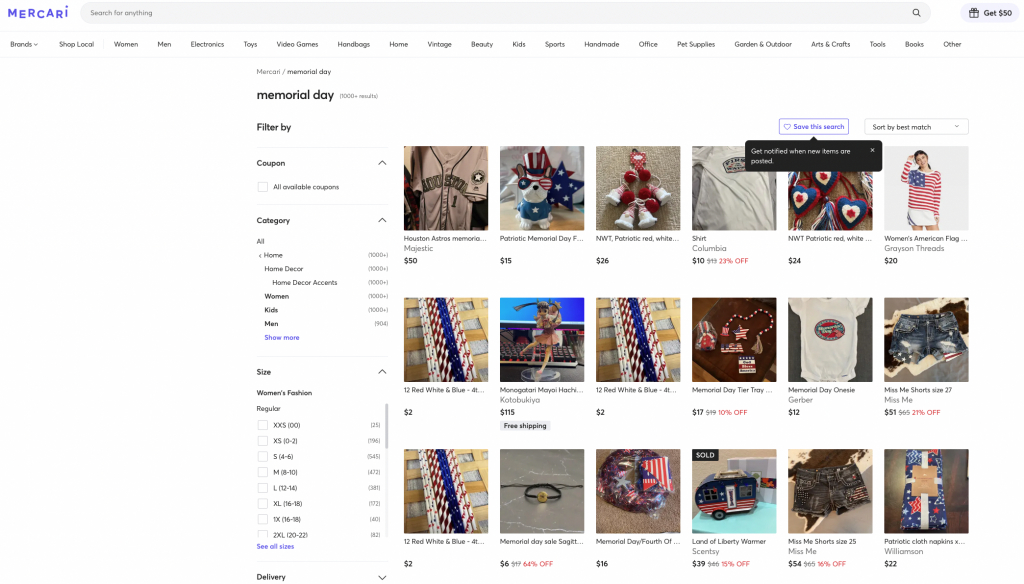Open the Handmade category
The width and height of the screenshot is (1024, 584).
601,44
